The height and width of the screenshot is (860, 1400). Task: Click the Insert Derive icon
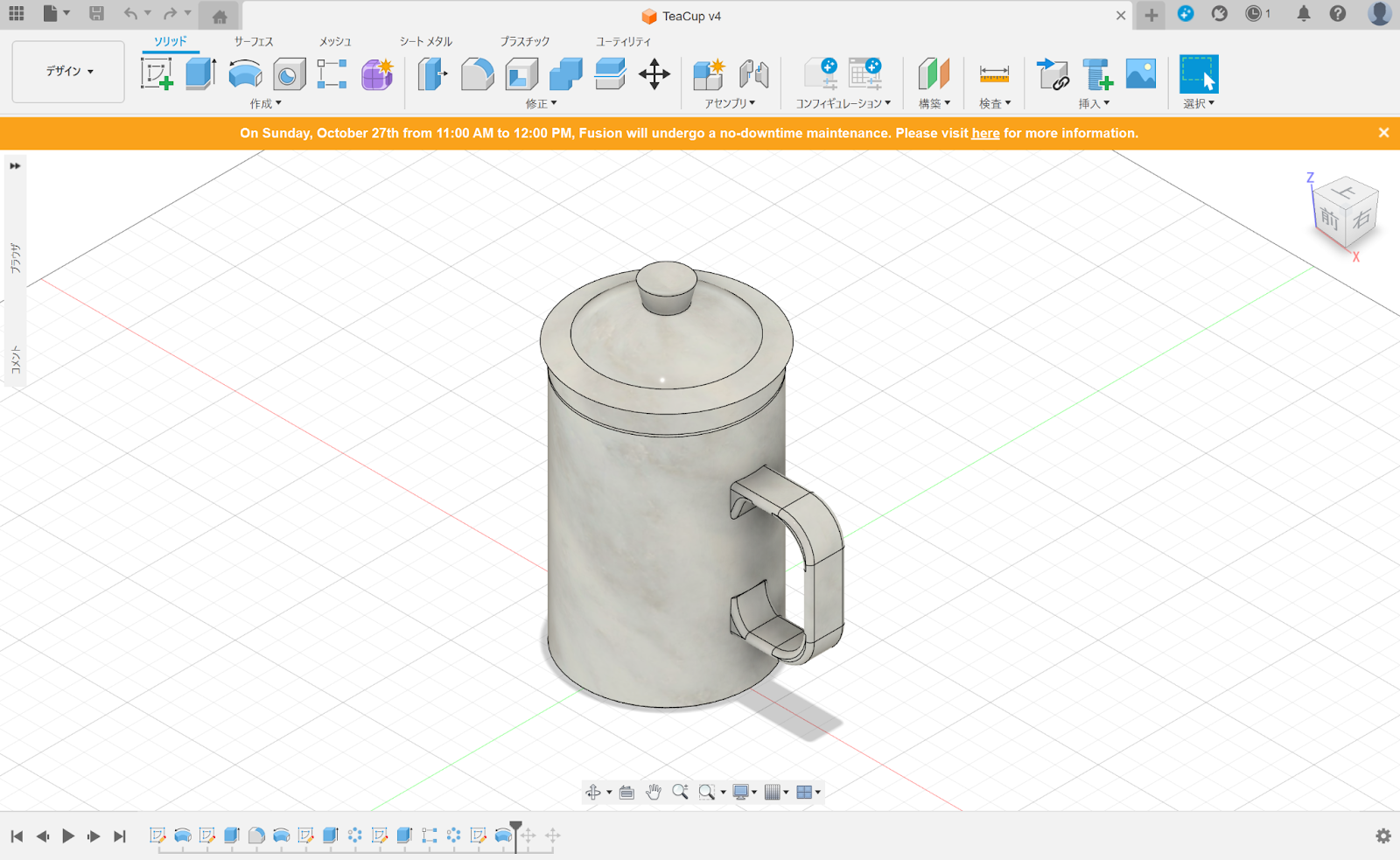[x=1053, y=74]
